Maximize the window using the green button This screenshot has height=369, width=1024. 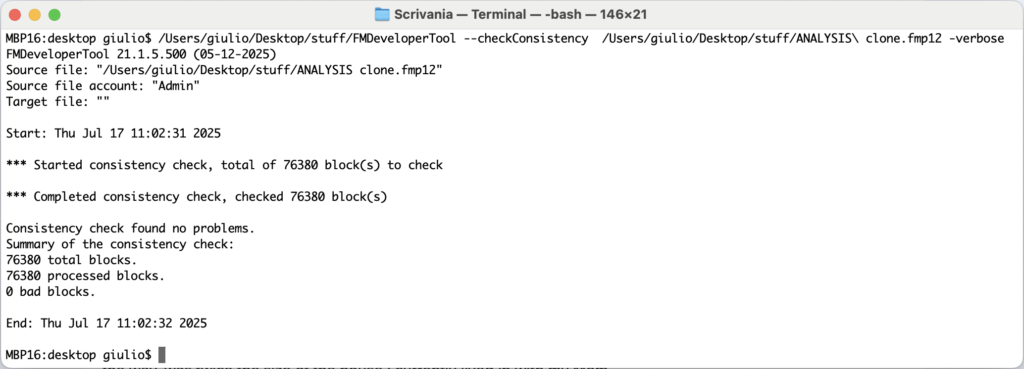(x=54, y=14)
